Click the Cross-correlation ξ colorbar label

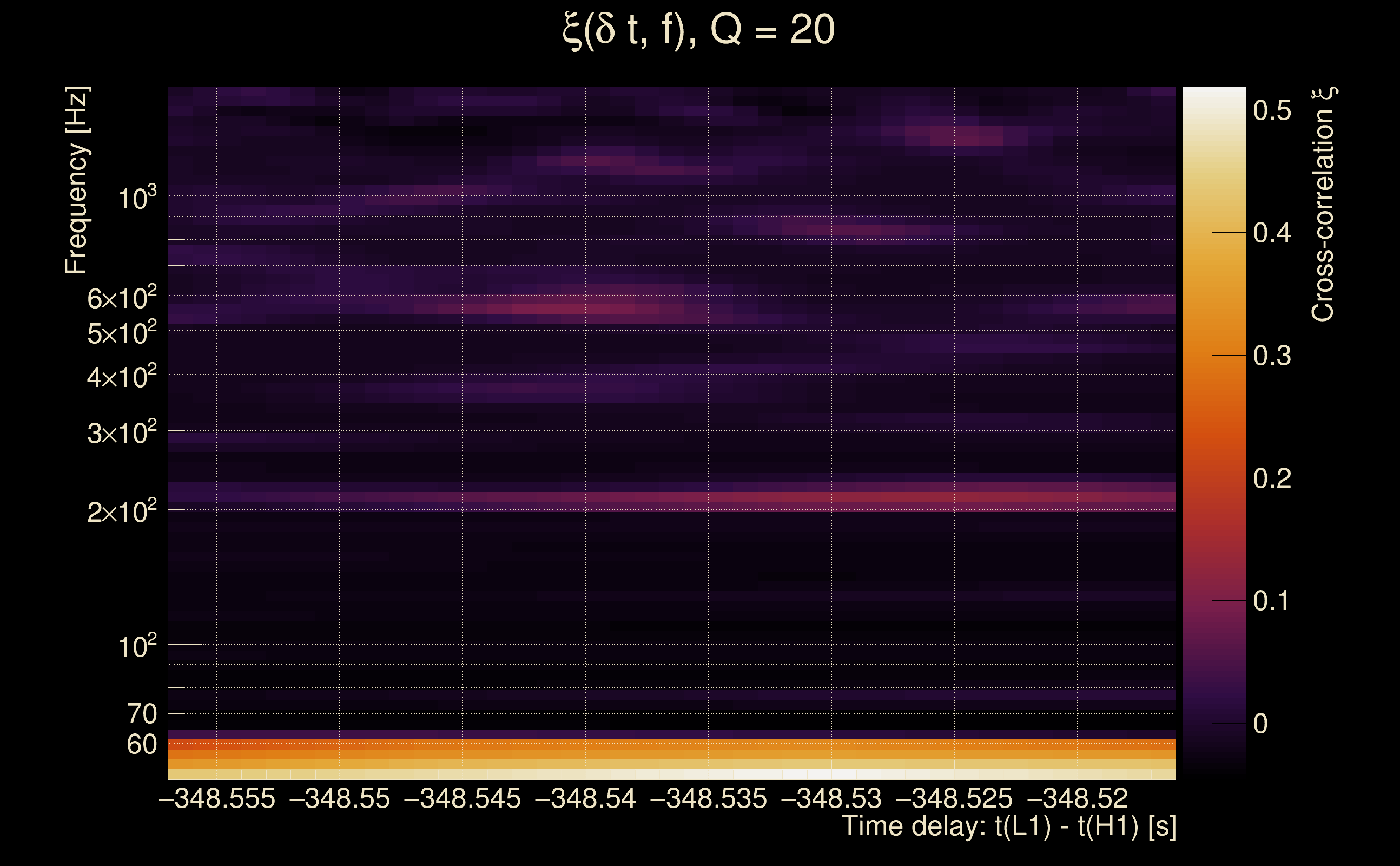(x=1323, y=205)
